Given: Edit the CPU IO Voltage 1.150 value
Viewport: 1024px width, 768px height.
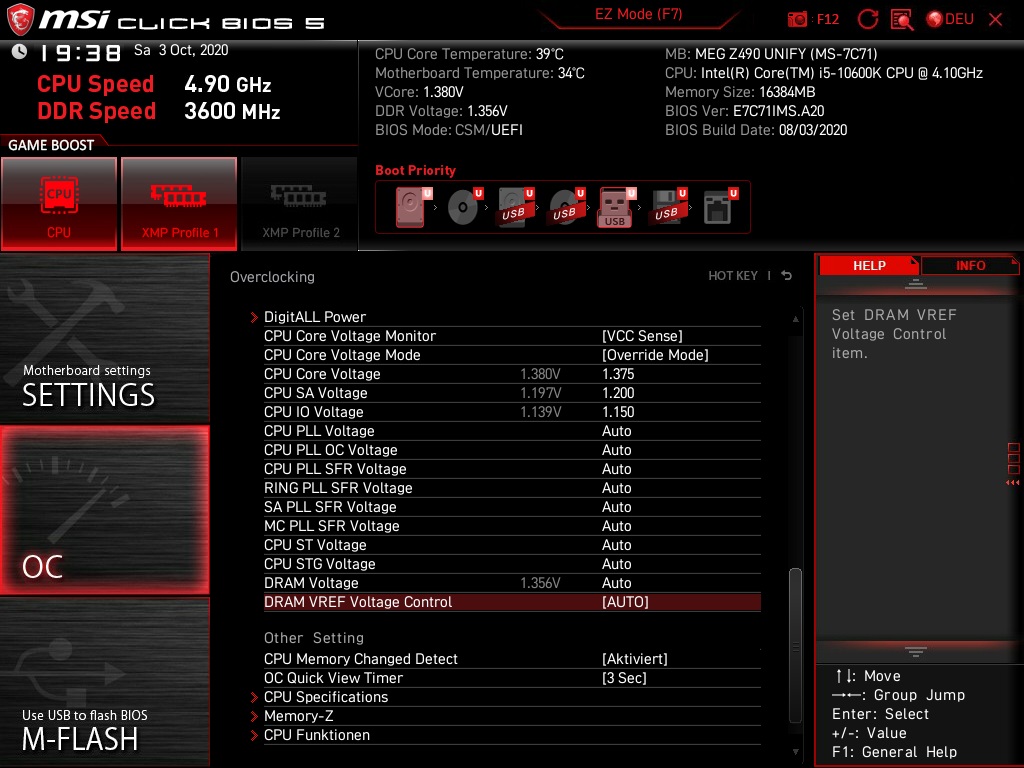Looking at the screenshot, I should click(618, 411).
